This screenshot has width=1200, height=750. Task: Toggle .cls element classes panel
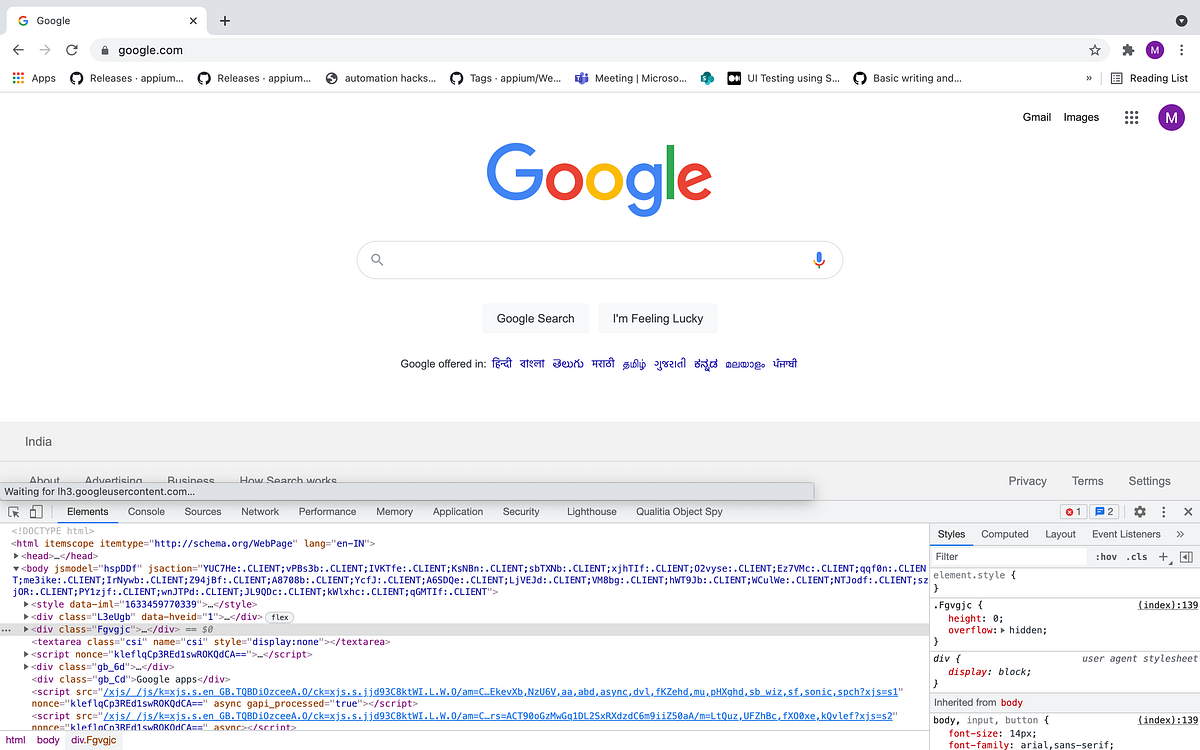point(1137,556)
